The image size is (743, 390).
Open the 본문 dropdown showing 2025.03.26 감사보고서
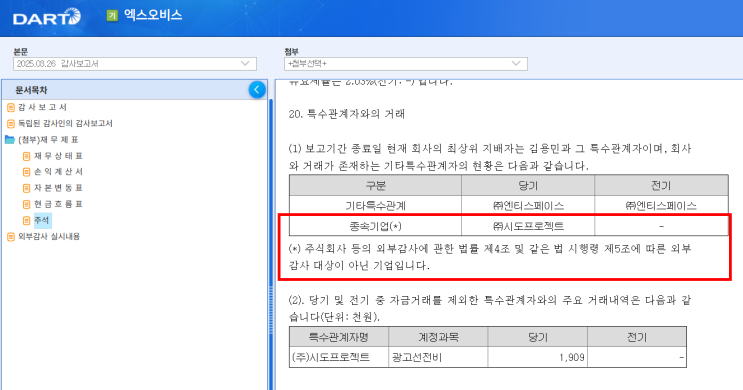pyautogui.click(x=135, y=63)
